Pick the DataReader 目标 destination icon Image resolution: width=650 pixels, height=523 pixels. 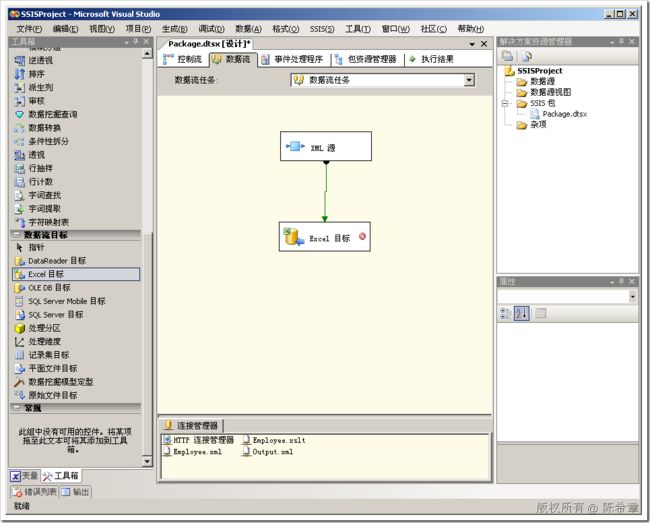[x=19, y=261]
